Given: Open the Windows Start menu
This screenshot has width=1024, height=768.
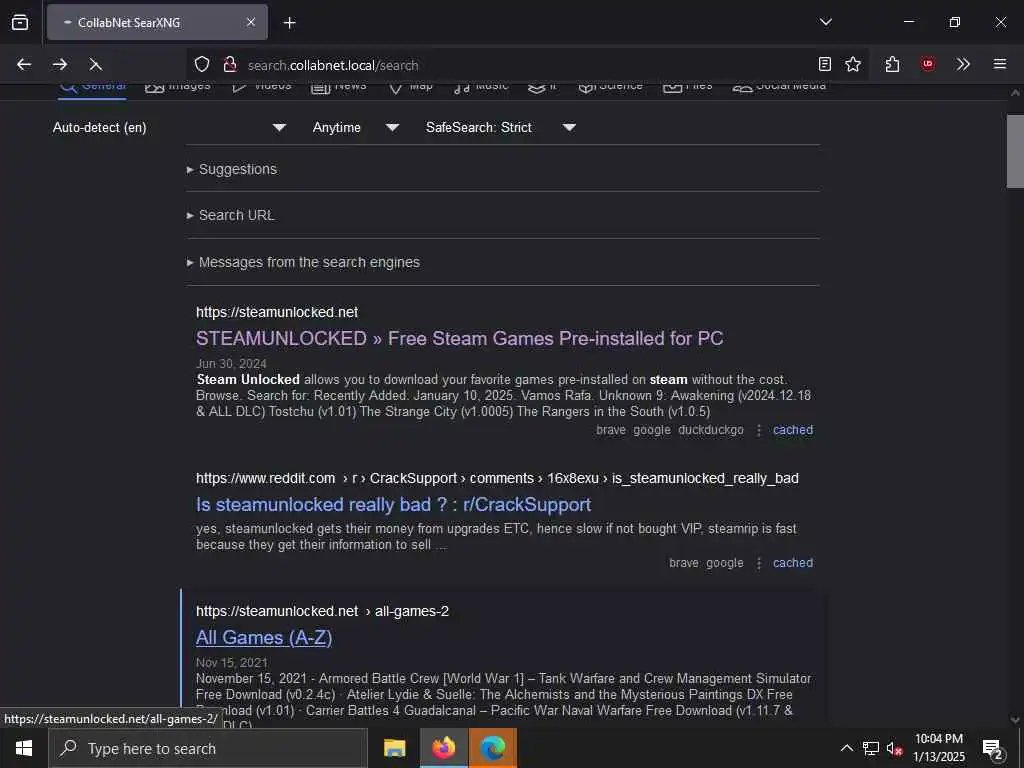Looking at the screenshot, I should coord(24,748).
